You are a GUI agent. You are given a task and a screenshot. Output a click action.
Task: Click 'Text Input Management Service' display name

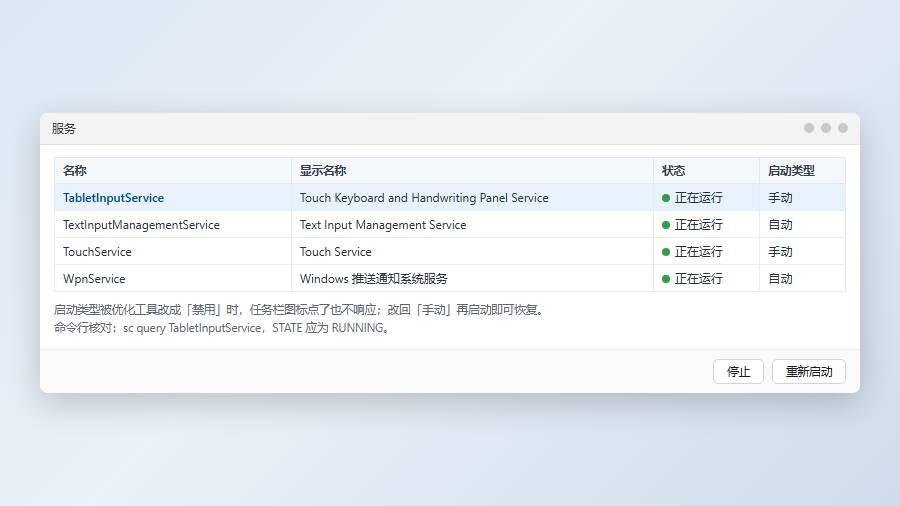click(x=383, y=225)
